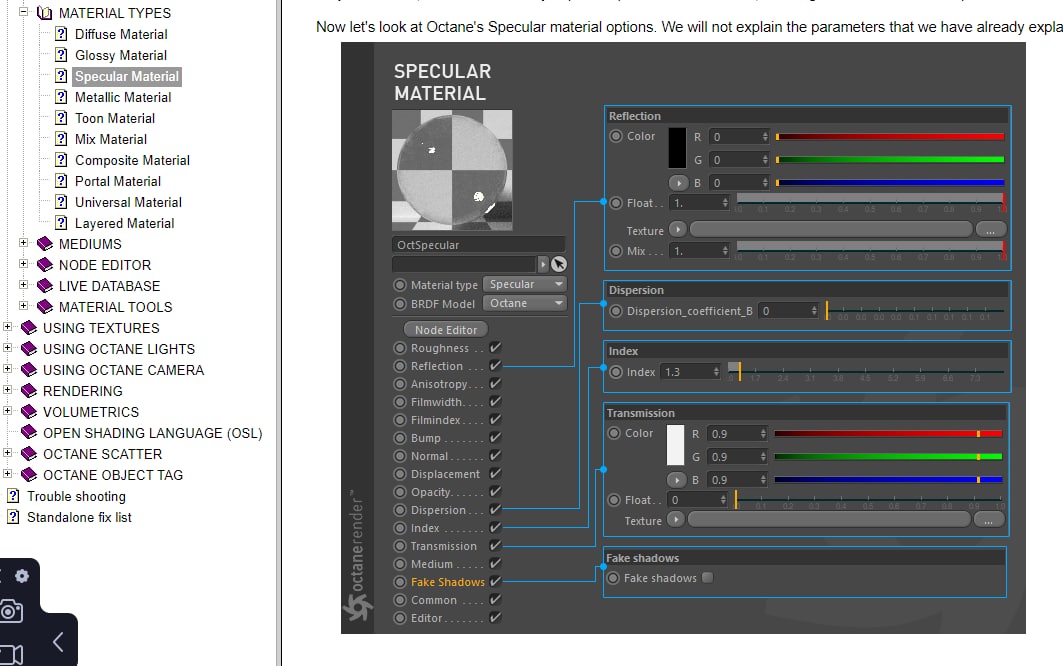Click the question-mark icon beside Mix Material
Screen dimensions: 1063x666
(x=61, y=139)
